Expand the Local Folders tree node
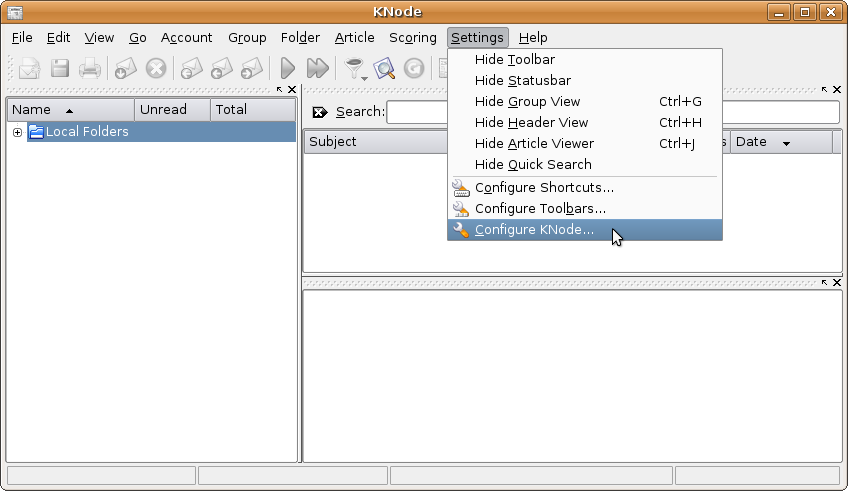The image size is (848, 491). coord(17,132)
